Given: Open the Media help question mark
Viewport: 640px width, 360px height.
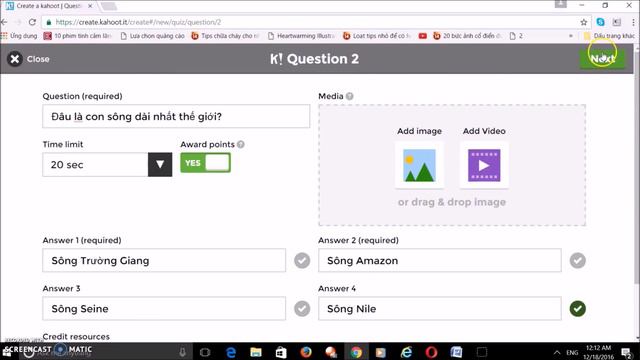Looking at the screenshot, I should [349, 96].
